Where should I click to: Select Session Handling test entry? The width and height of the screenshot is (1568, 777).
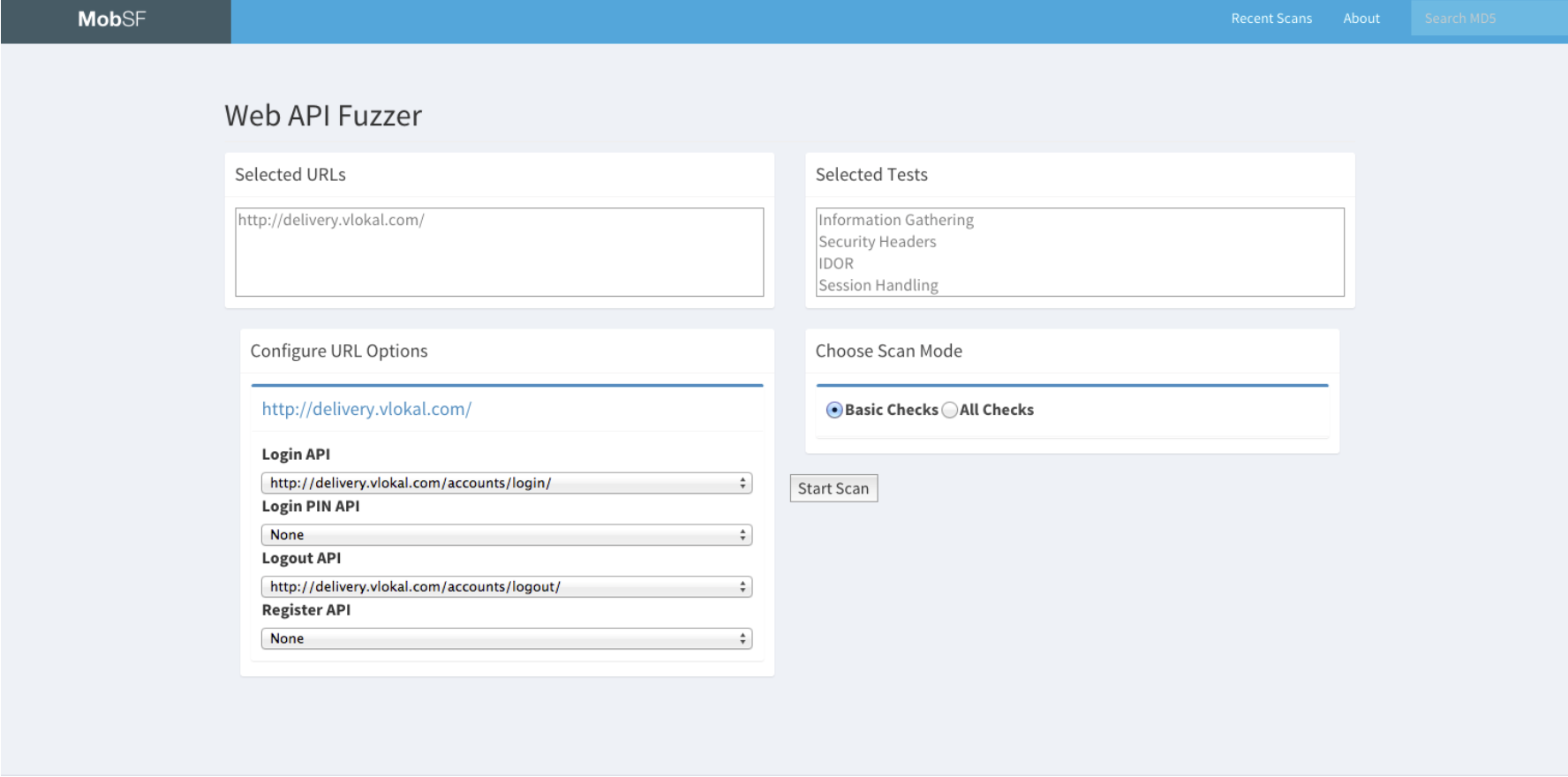point(878,285)
